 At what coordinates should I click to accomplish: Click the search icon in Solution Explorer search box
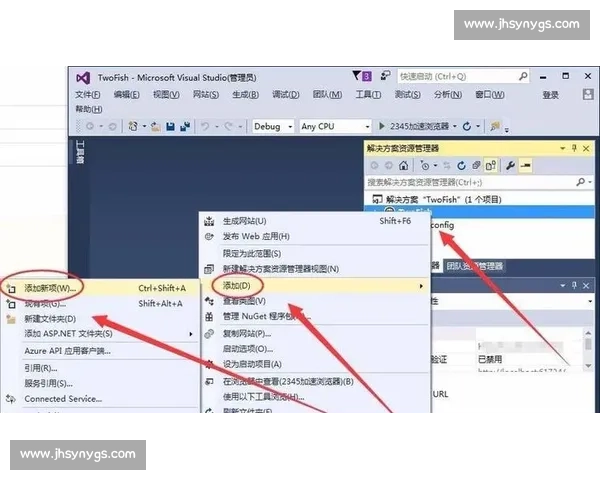tap(580, 182)
